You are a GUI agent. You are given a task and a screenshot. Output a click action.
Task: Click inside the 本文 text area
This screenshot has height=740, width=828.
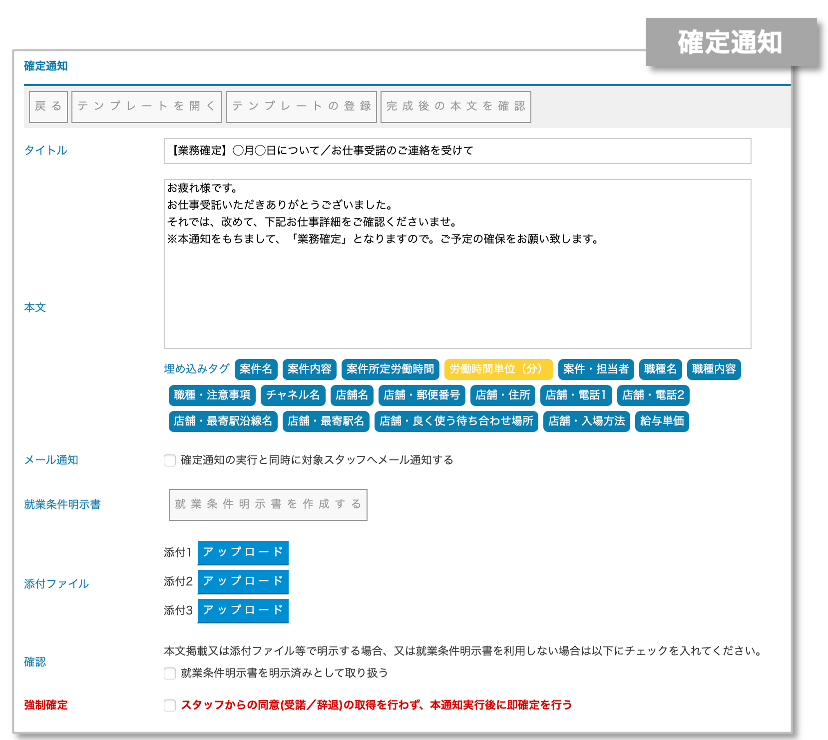tap(457, 264)
